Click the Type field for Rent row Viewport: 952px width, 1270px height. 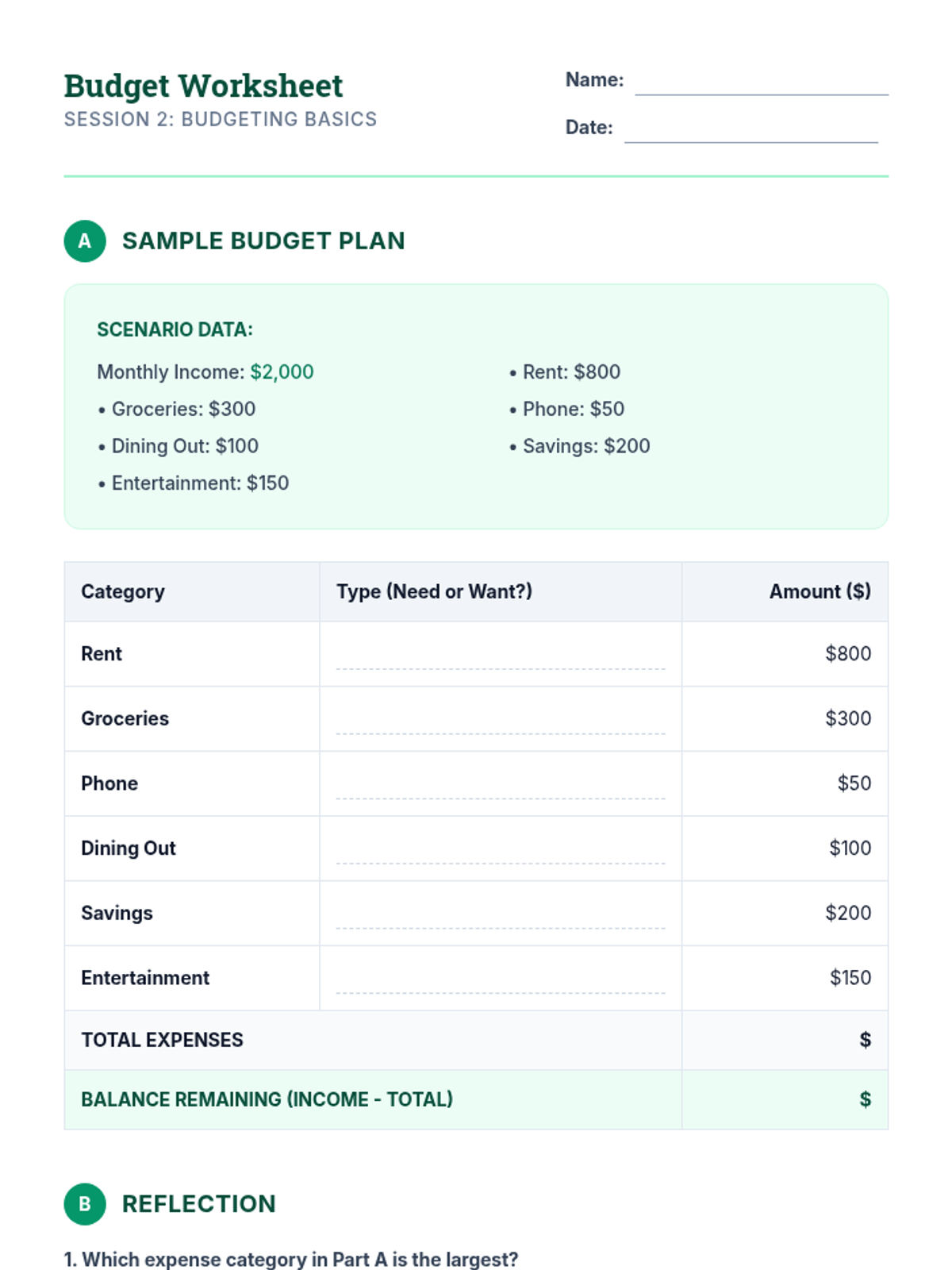pyautogui.click(x=500, y=657)
